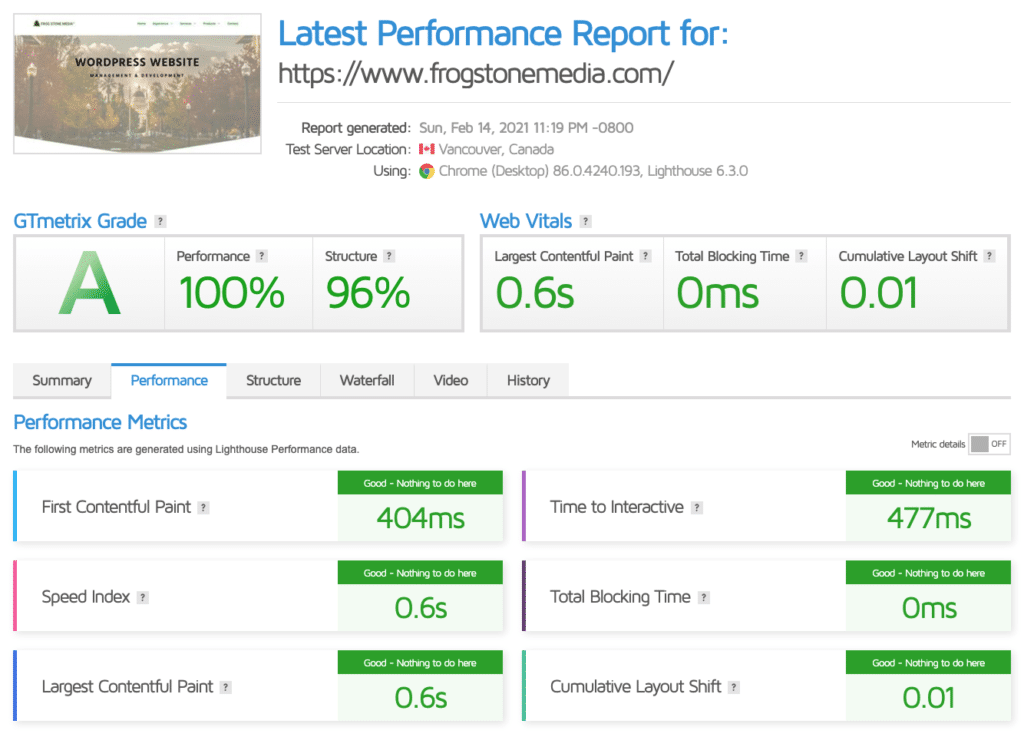
Task: Select the Summary tab
Action: click(61, 380)
